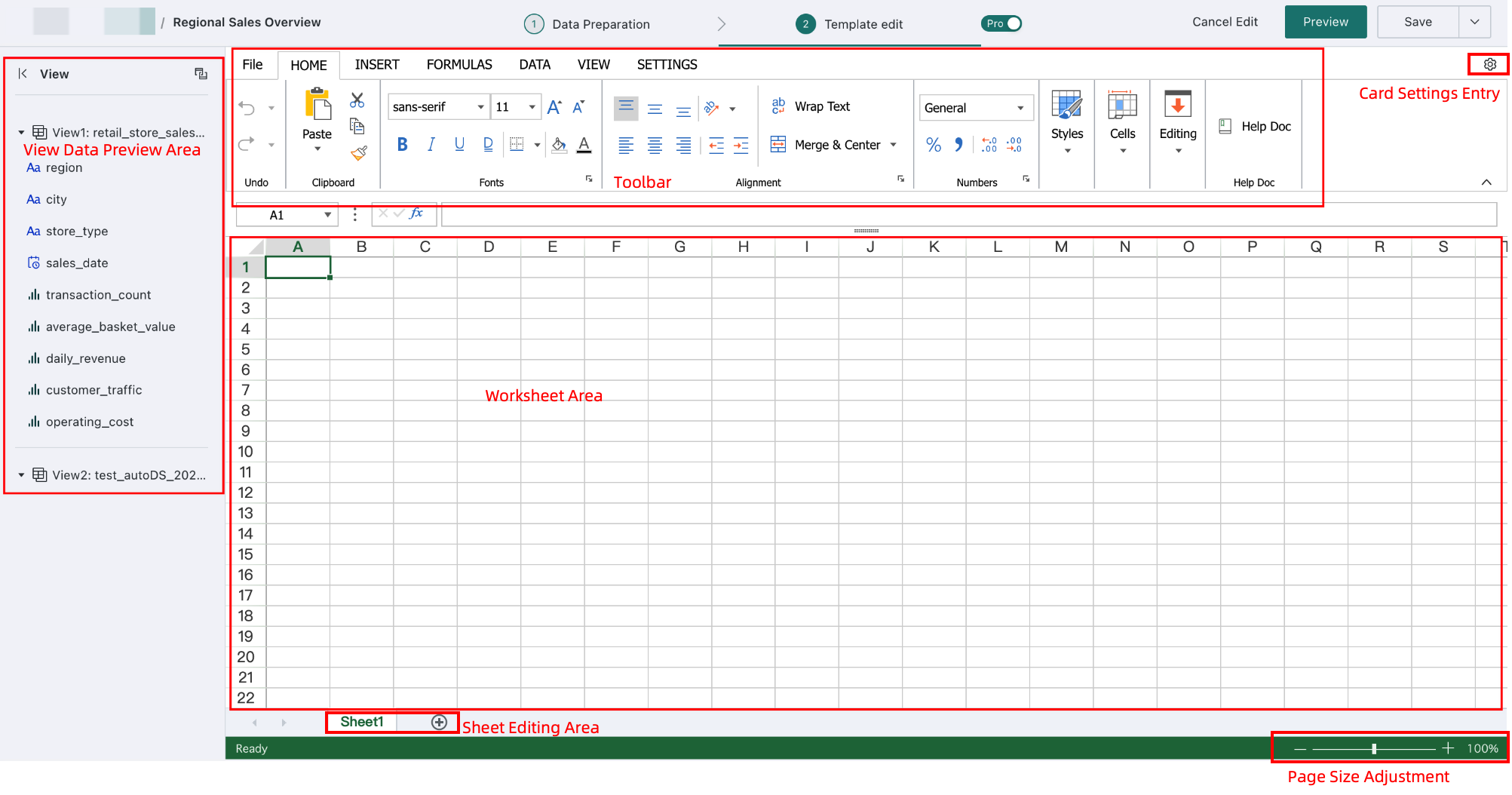This screenshot has width=1512, height=795.
Task: Switch to the VIEW tab
Action: click(593, 65)
